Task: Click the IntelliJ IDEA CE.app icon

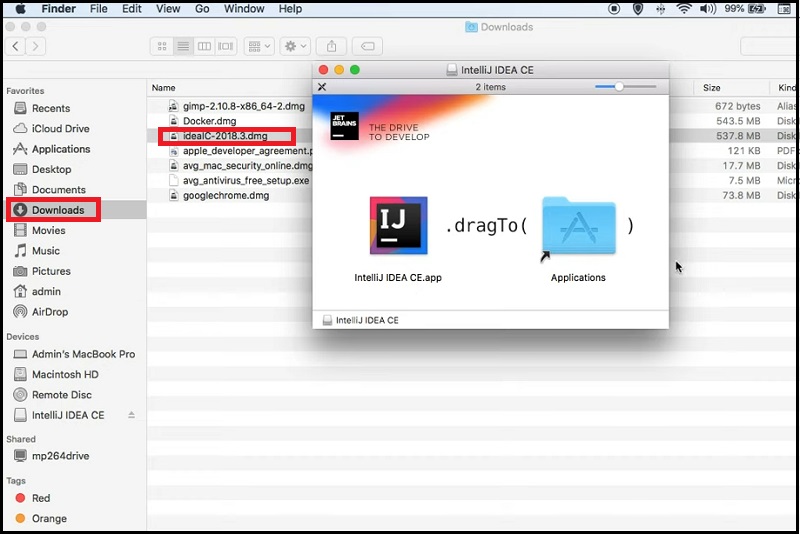Action: coord(398,226)
